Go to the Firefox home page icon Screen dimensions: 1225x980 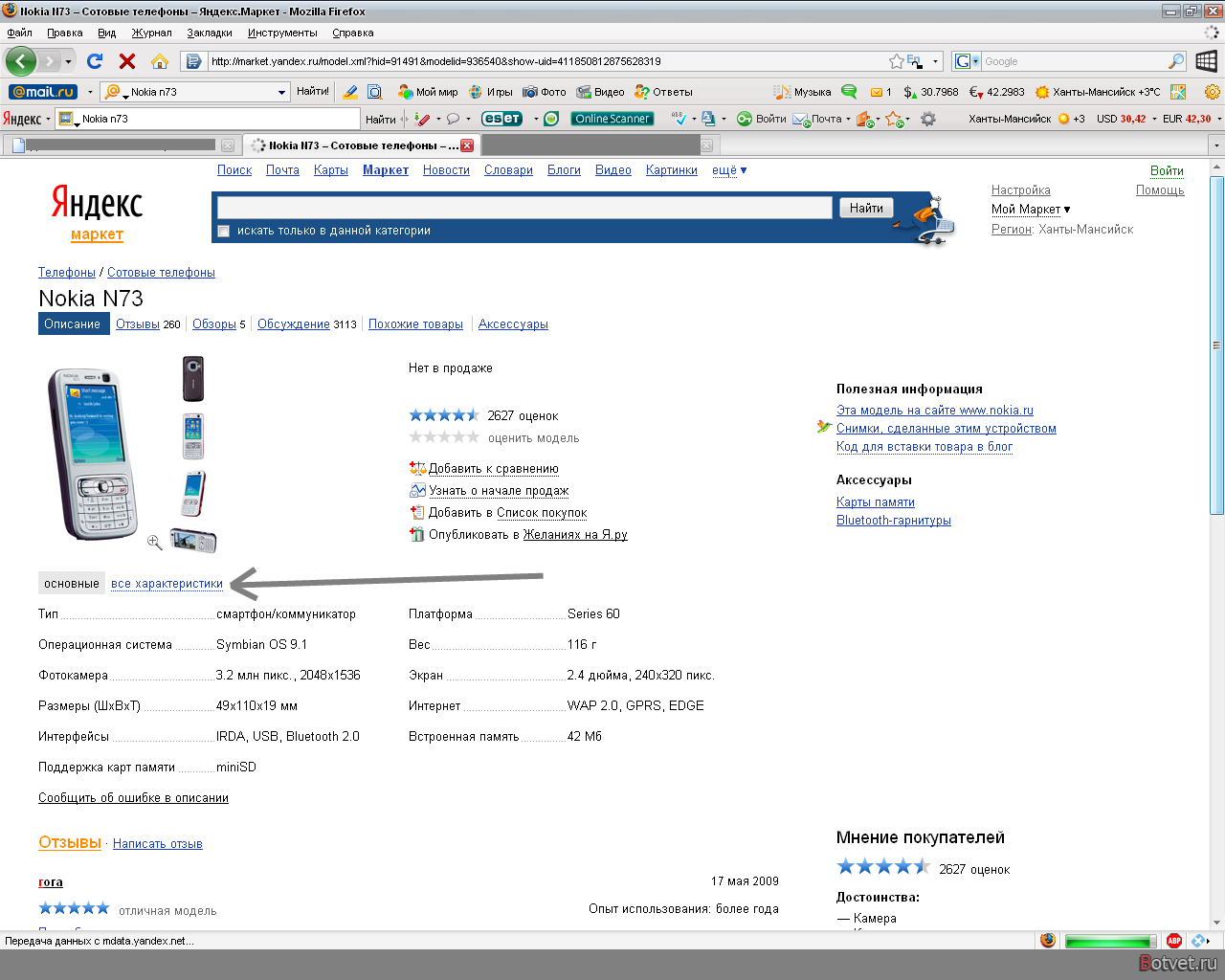tap(160, 61)
